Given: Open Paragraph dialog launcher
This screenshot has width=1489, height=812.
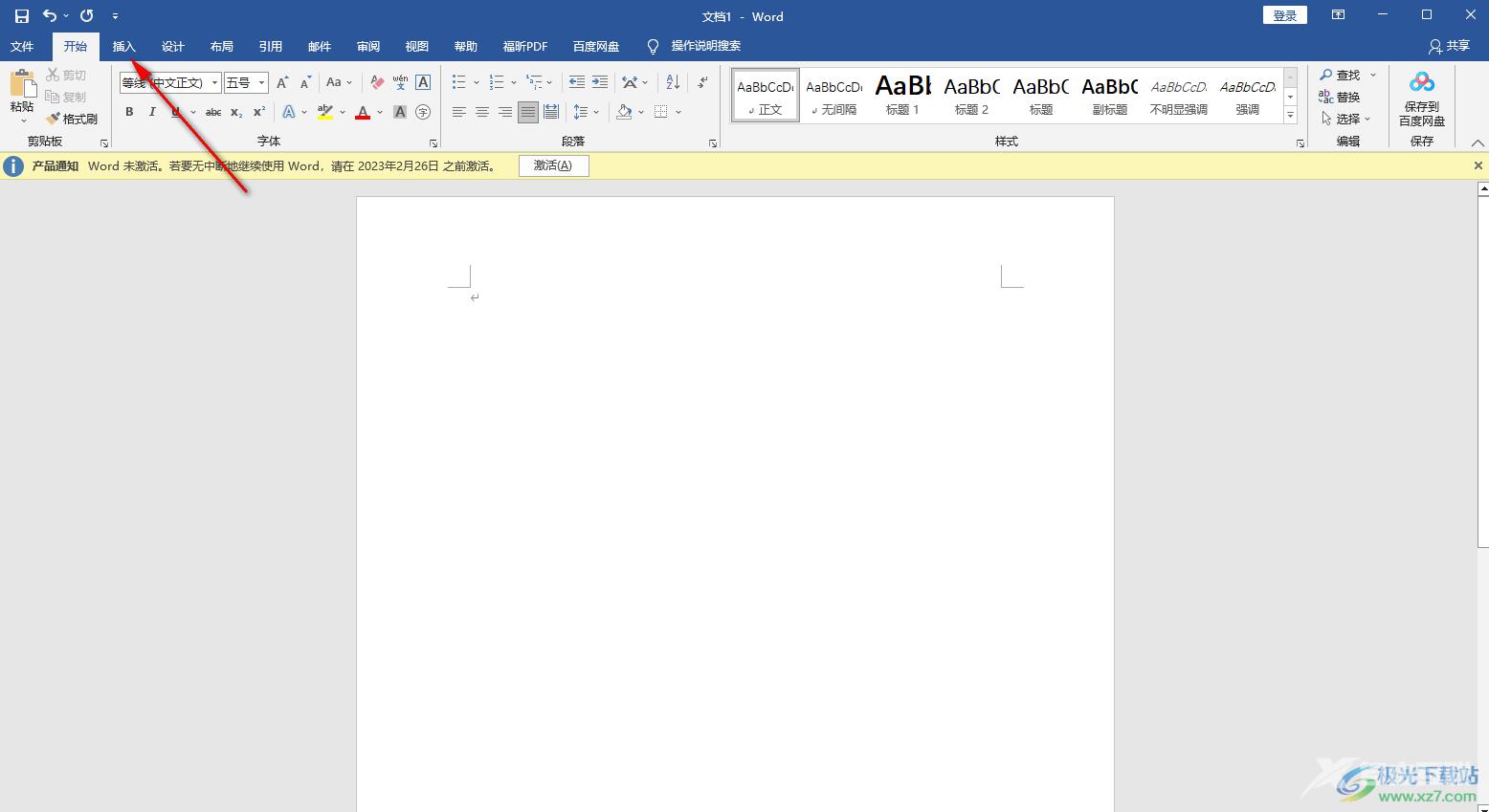Looking at the screenshot, I should coord(713,143).
